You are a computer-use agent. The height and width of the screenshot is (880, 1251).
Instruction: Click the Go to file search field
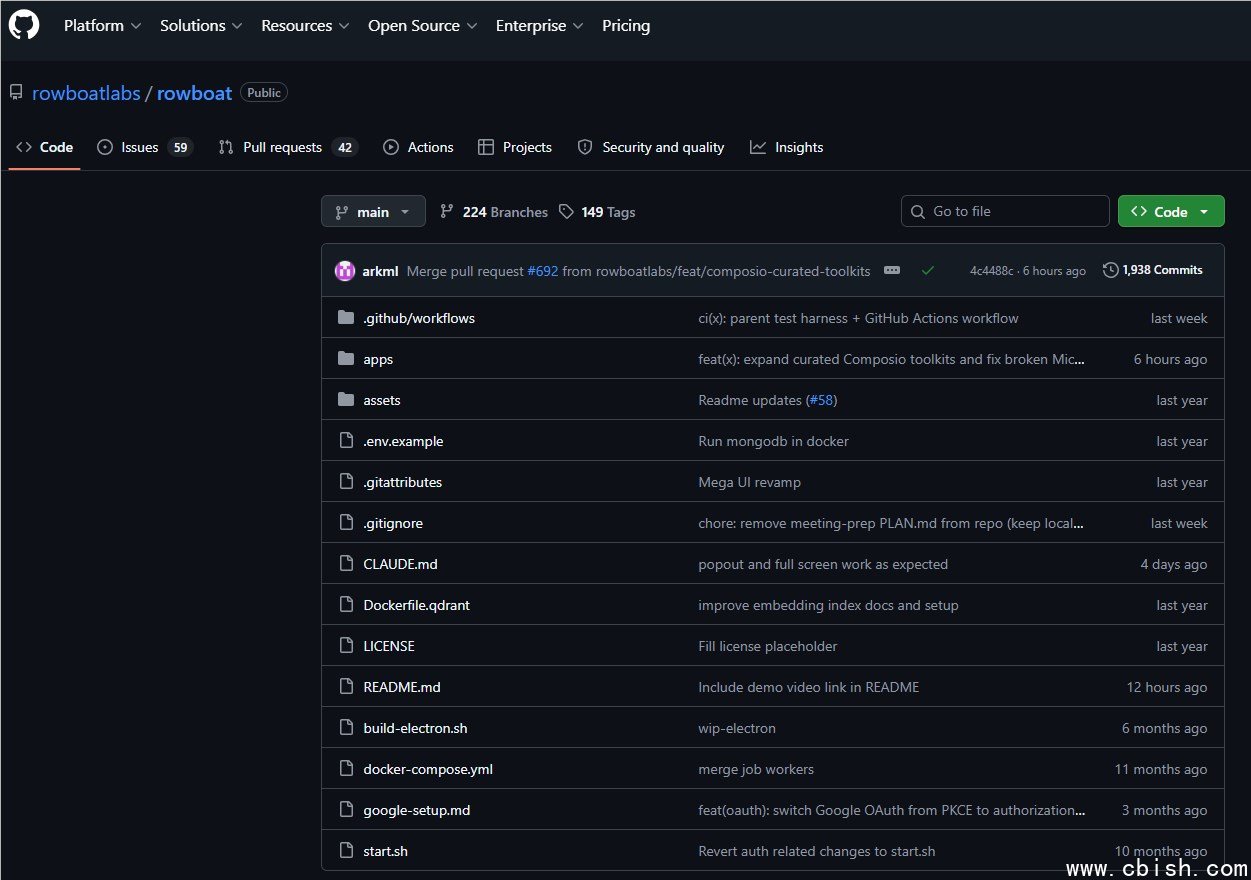click(1005, 211)
